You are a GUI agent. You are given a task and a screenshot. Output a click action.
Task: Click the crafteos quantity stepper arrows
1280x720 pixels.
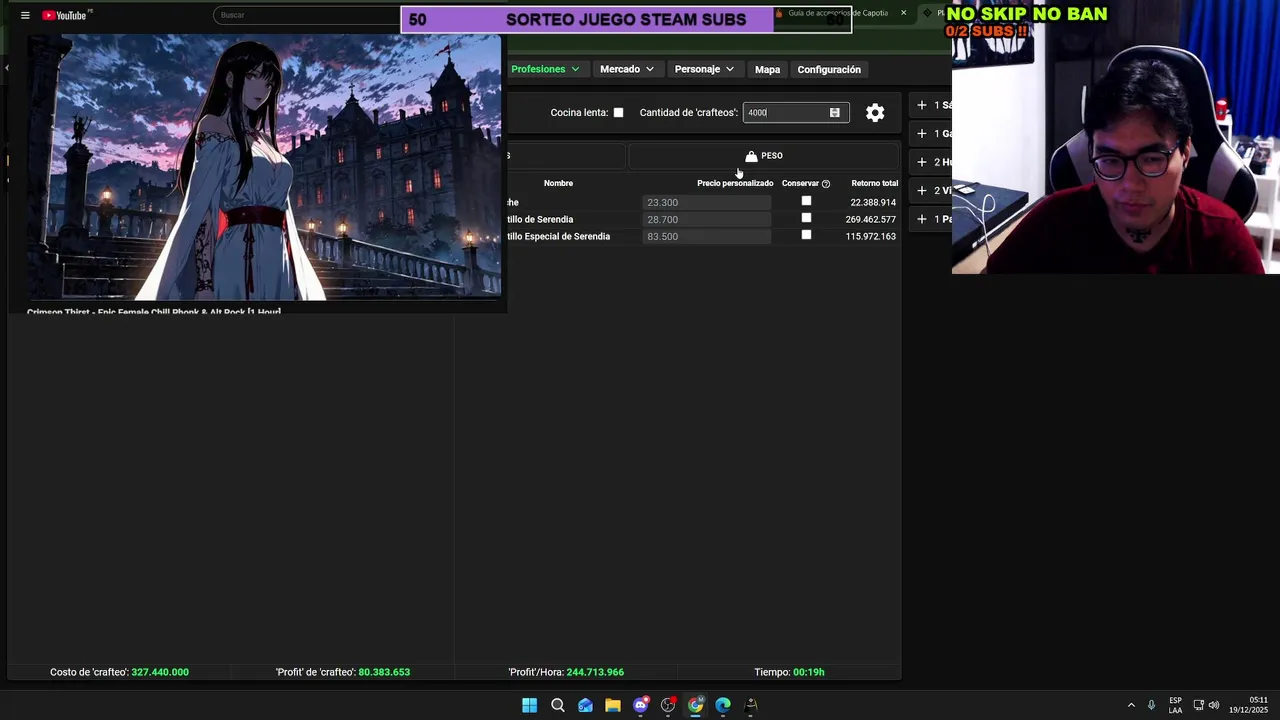(835, 113)
